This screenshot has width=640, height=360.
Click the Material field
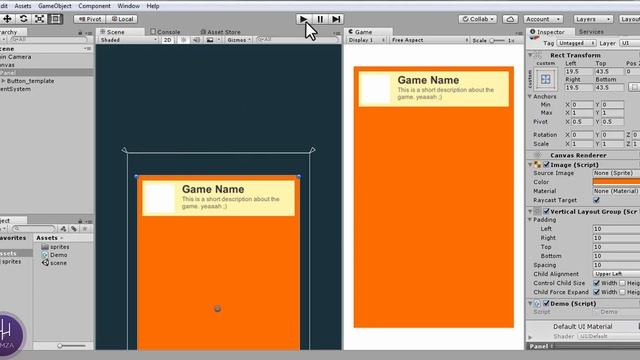point(616,191)
